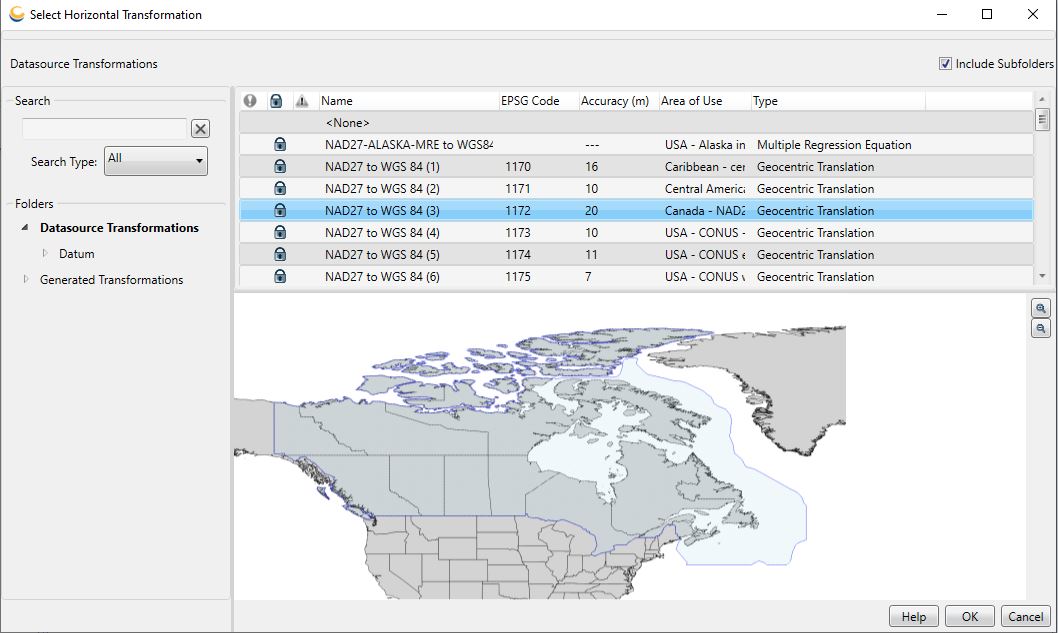Viewport: 1058px width, 633px height.
Task: Click accuracy value 20 cell
Action: (592, 211)
